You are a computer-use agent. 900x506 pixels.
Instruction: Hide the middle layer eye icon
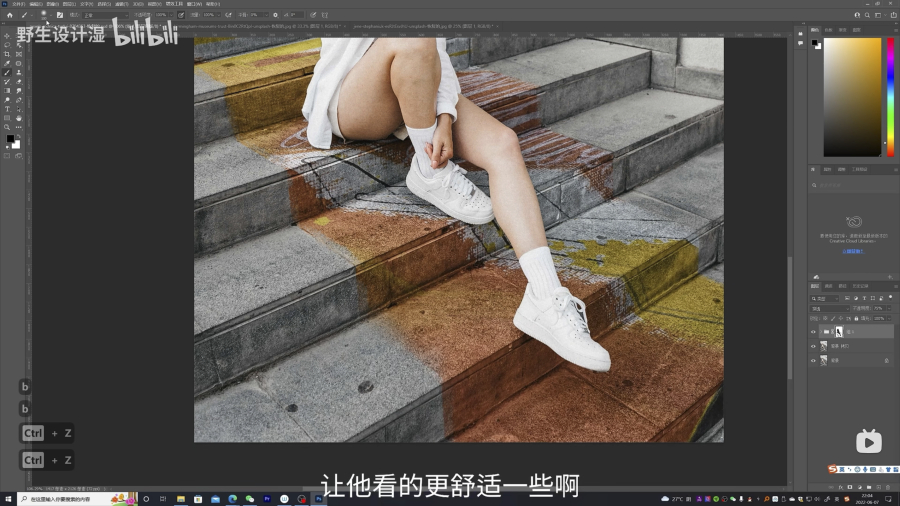click(x=813, y=346)
